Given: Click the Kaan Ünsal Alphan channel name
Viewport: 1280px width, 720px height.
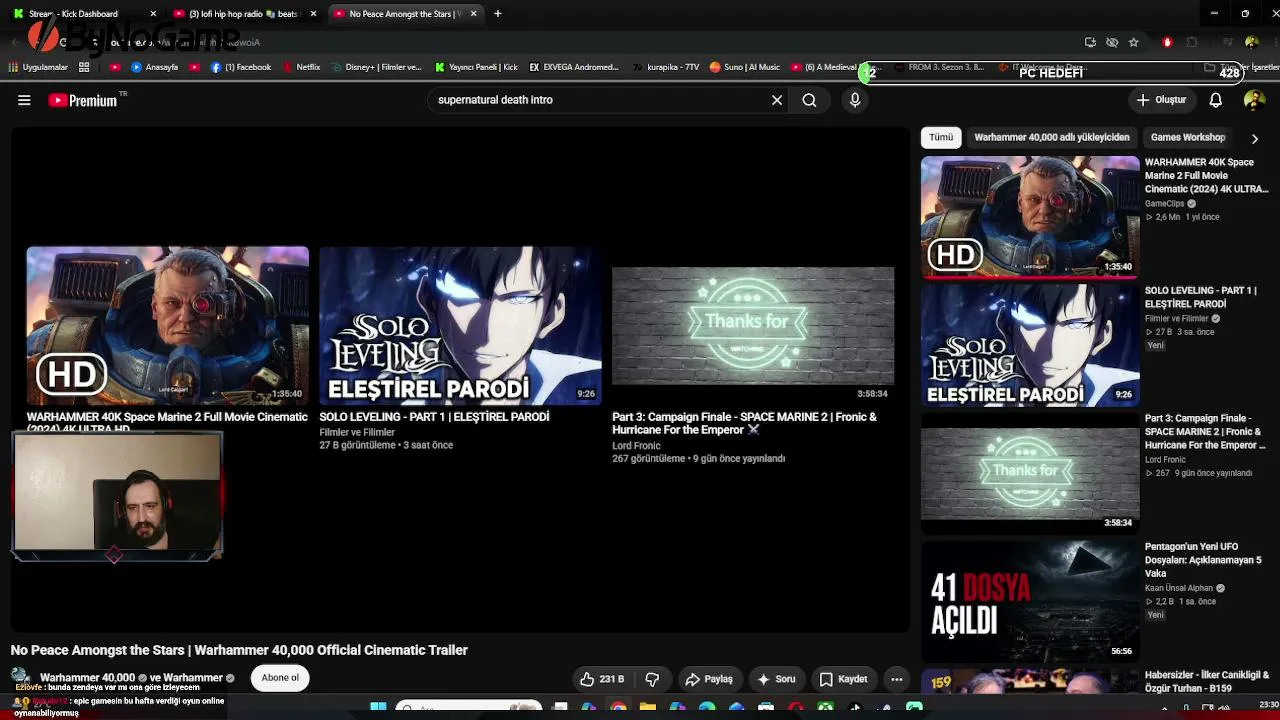Looking at the screenshot, I should coord(1179,588).
